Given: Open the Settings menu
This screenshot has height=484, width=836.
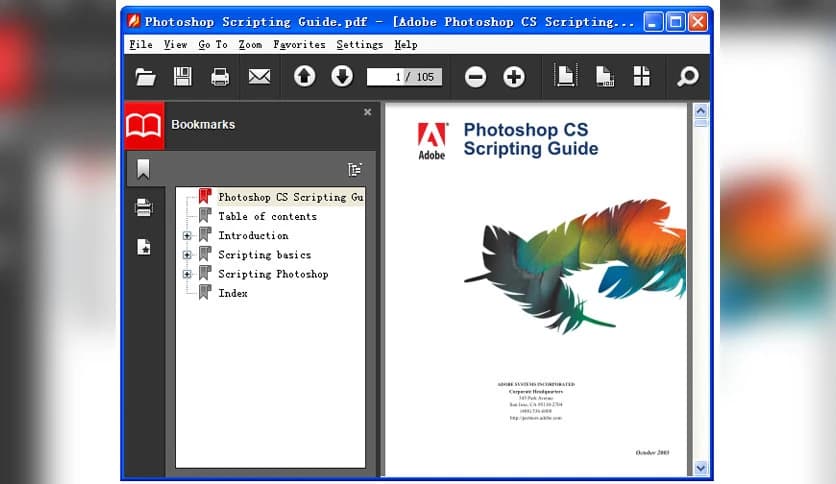Looking at the screenshot, I should 359,45.
